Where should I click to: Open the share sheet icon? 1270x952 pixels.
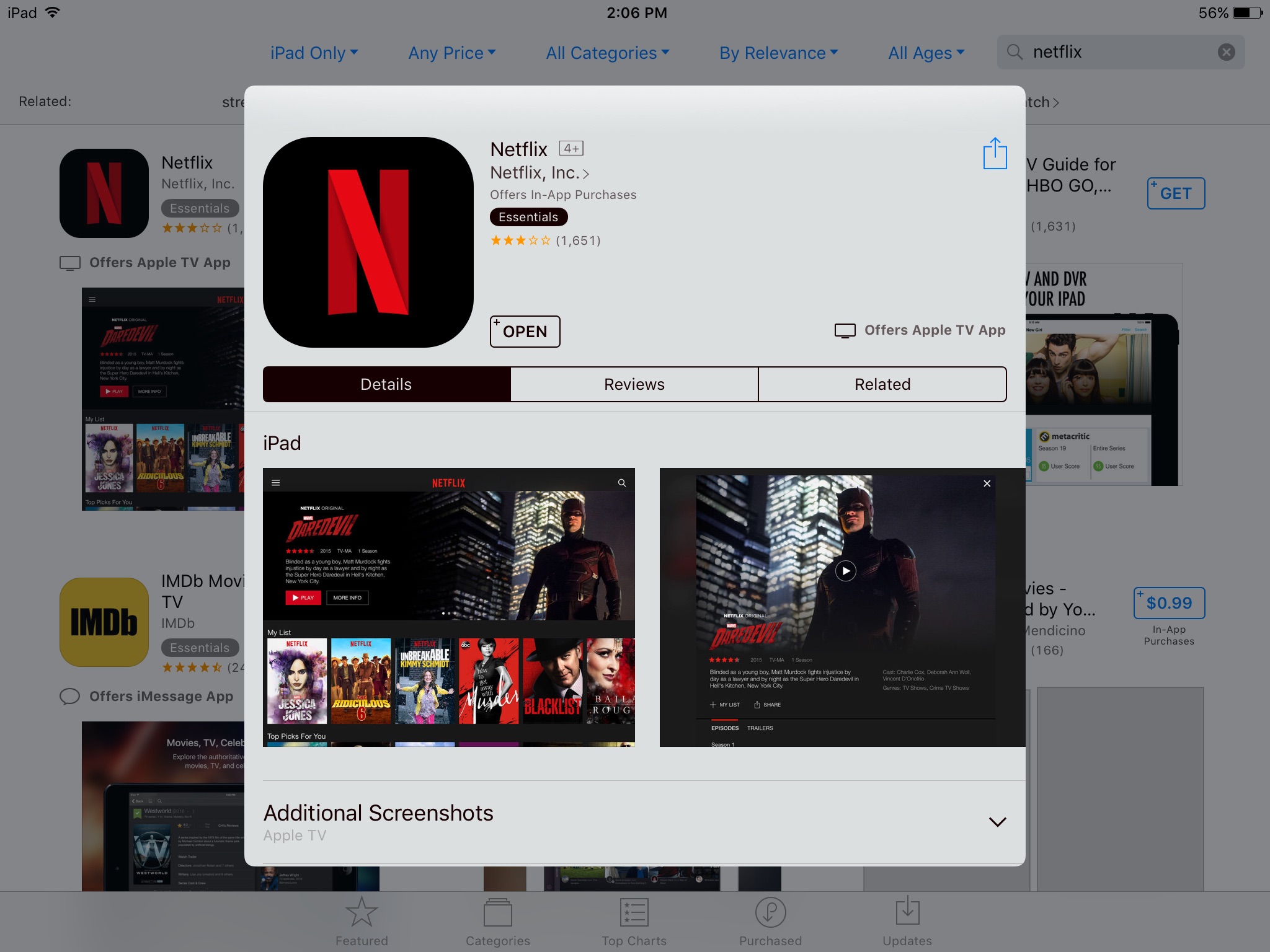[x=995, y=152]
